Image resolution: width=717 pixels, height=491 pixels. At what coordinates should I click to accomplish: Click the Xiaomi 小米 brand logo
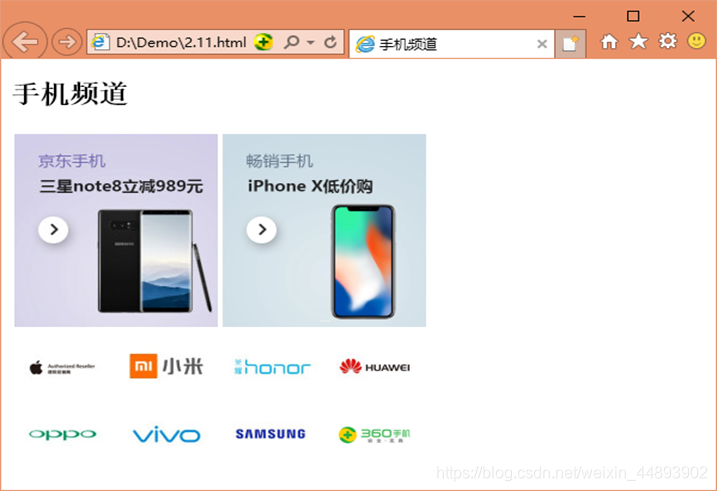click(x=166, y=366)
